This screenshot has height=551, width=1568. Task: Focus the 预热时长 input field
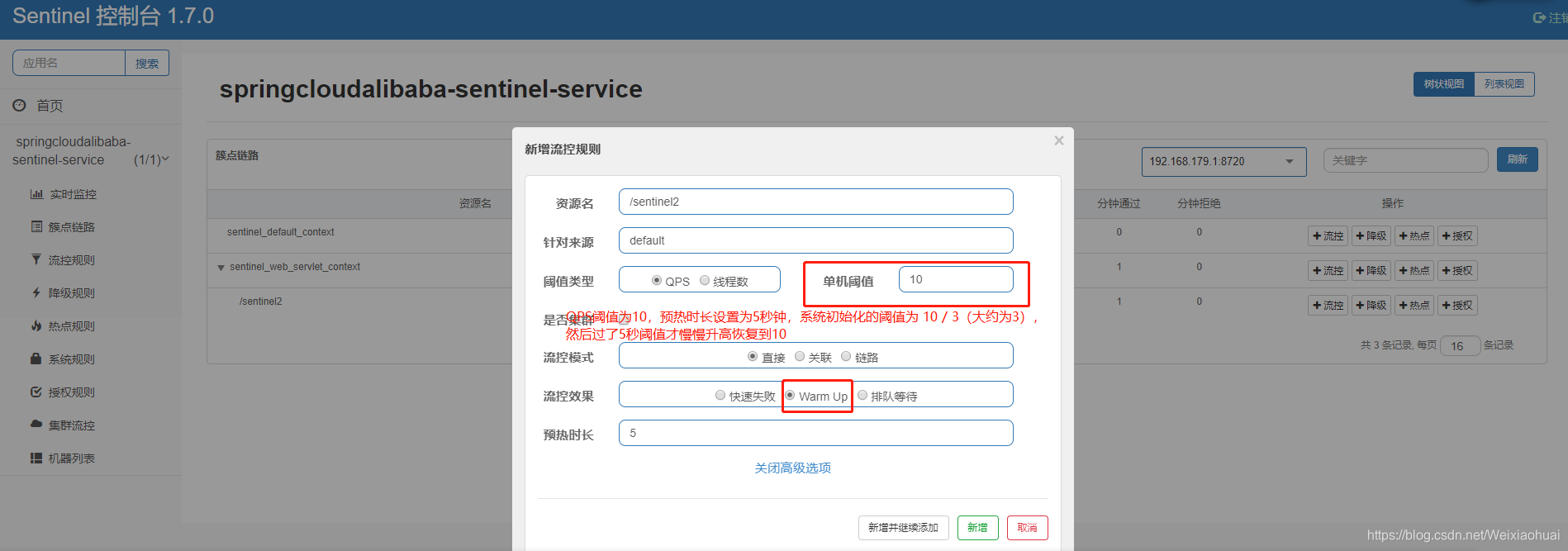[815, 433]
